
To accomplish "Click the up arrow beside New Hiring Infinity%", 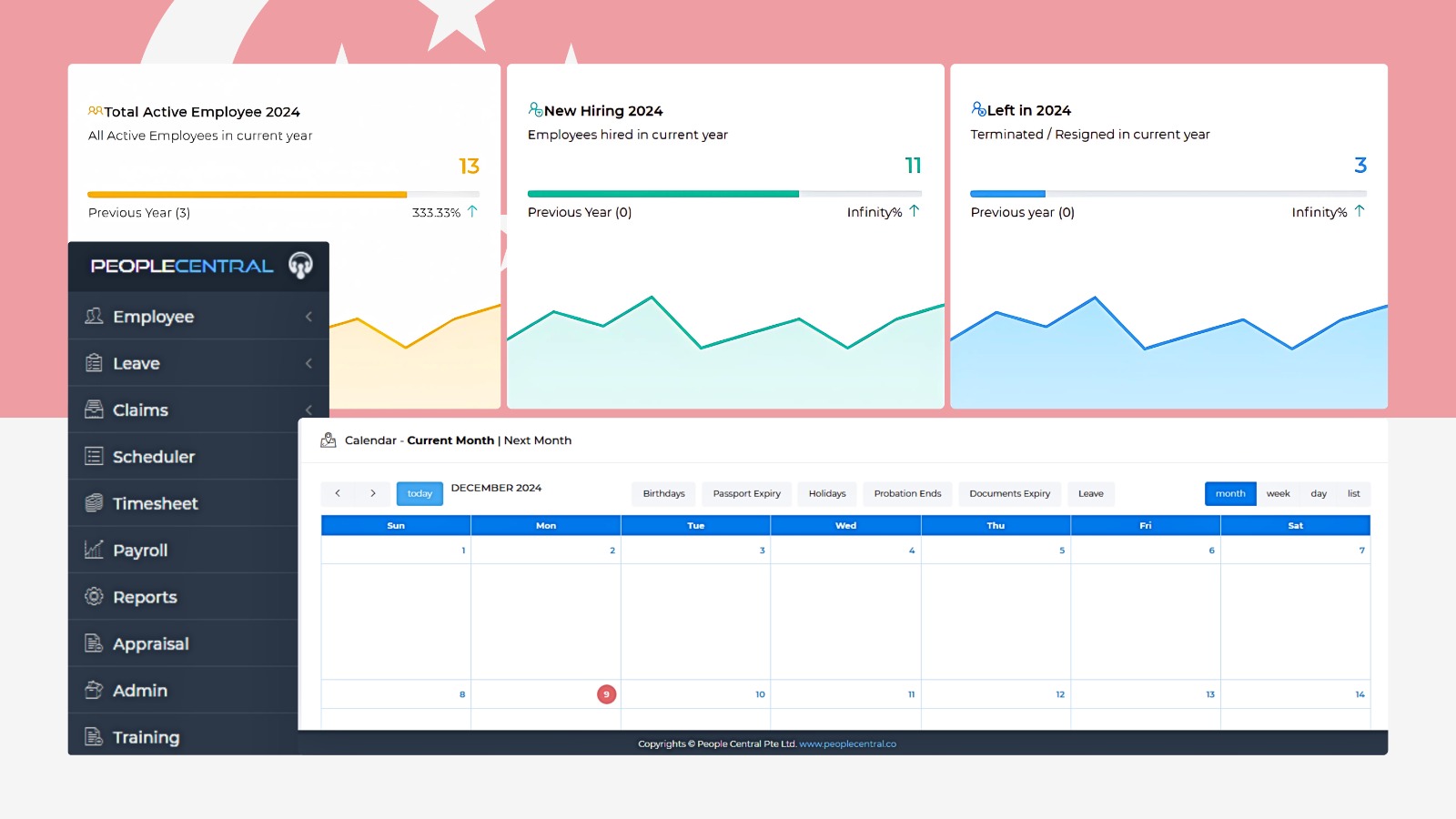I will coord(915,211).
